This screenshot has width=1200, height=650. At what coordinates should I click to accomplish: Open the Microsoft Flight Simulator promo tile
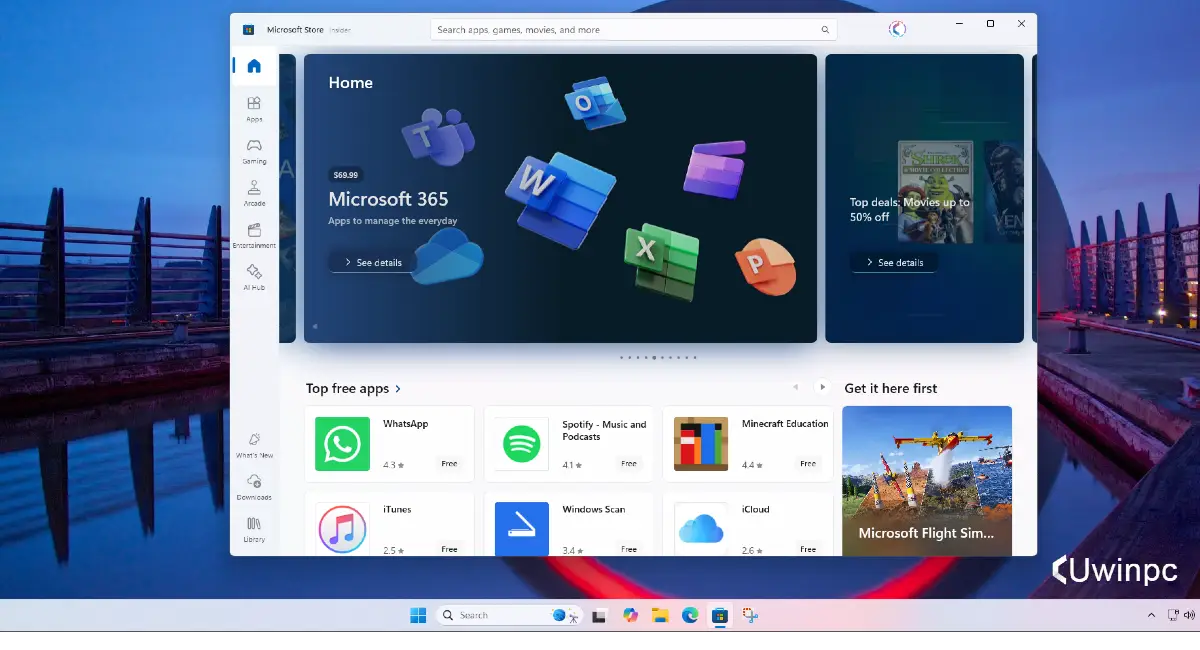927,481
